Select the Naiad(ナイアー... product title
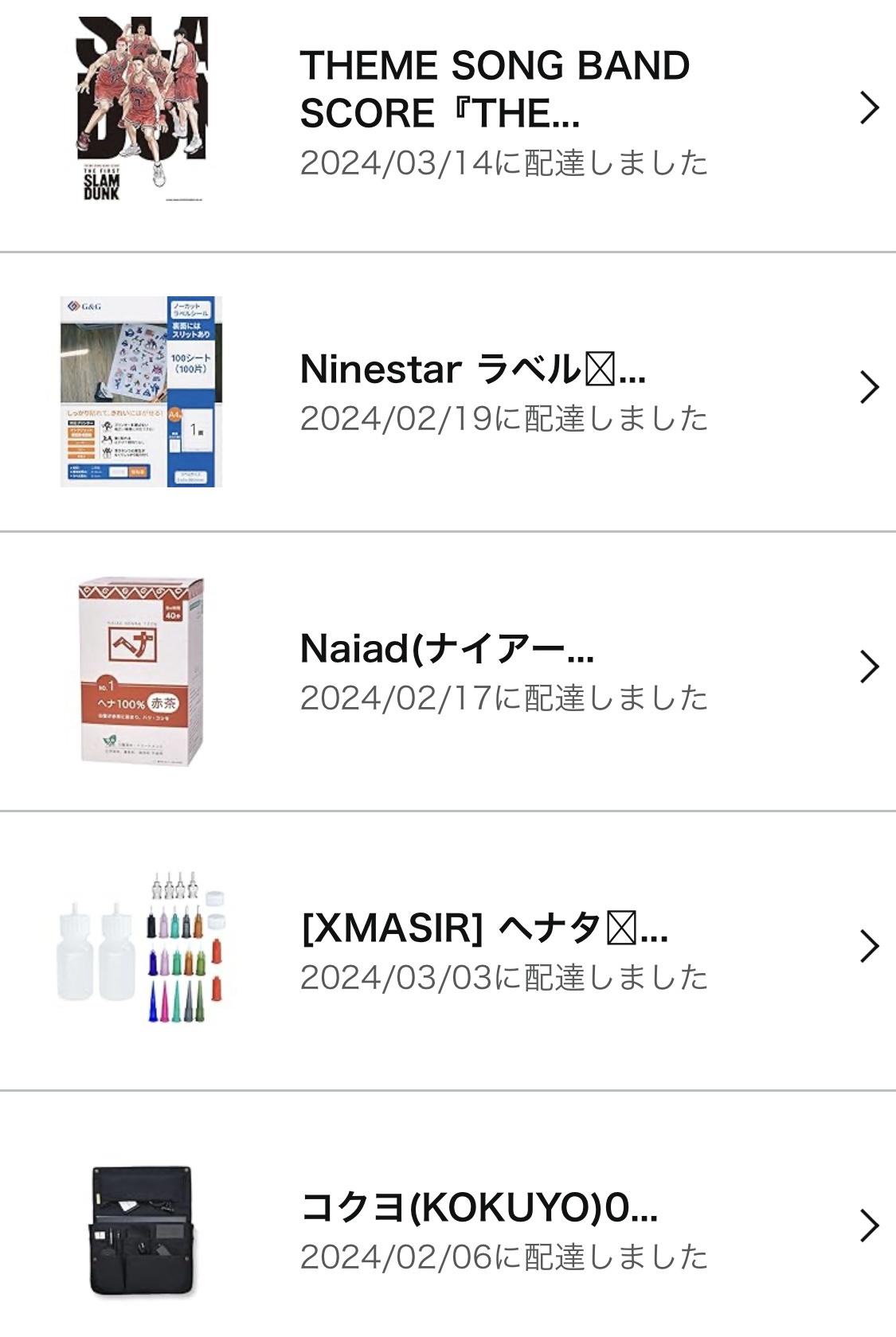 447,649
